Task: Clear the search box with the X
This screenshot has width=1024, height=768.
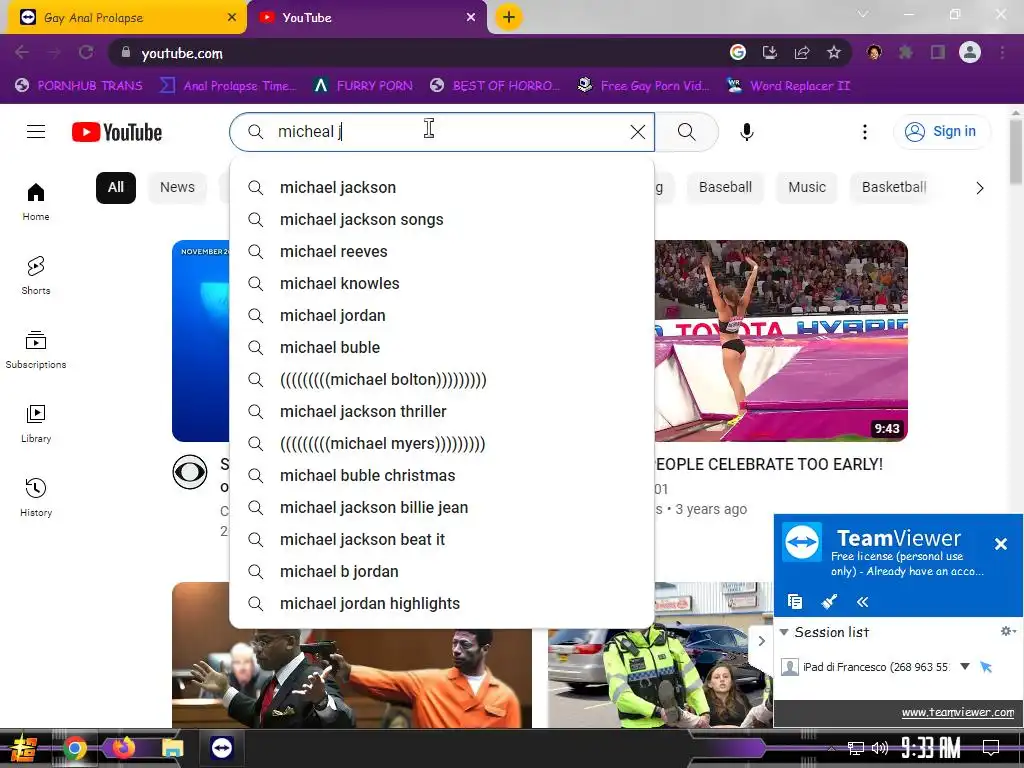Action: pyautogui.click(x=637, y=132)
